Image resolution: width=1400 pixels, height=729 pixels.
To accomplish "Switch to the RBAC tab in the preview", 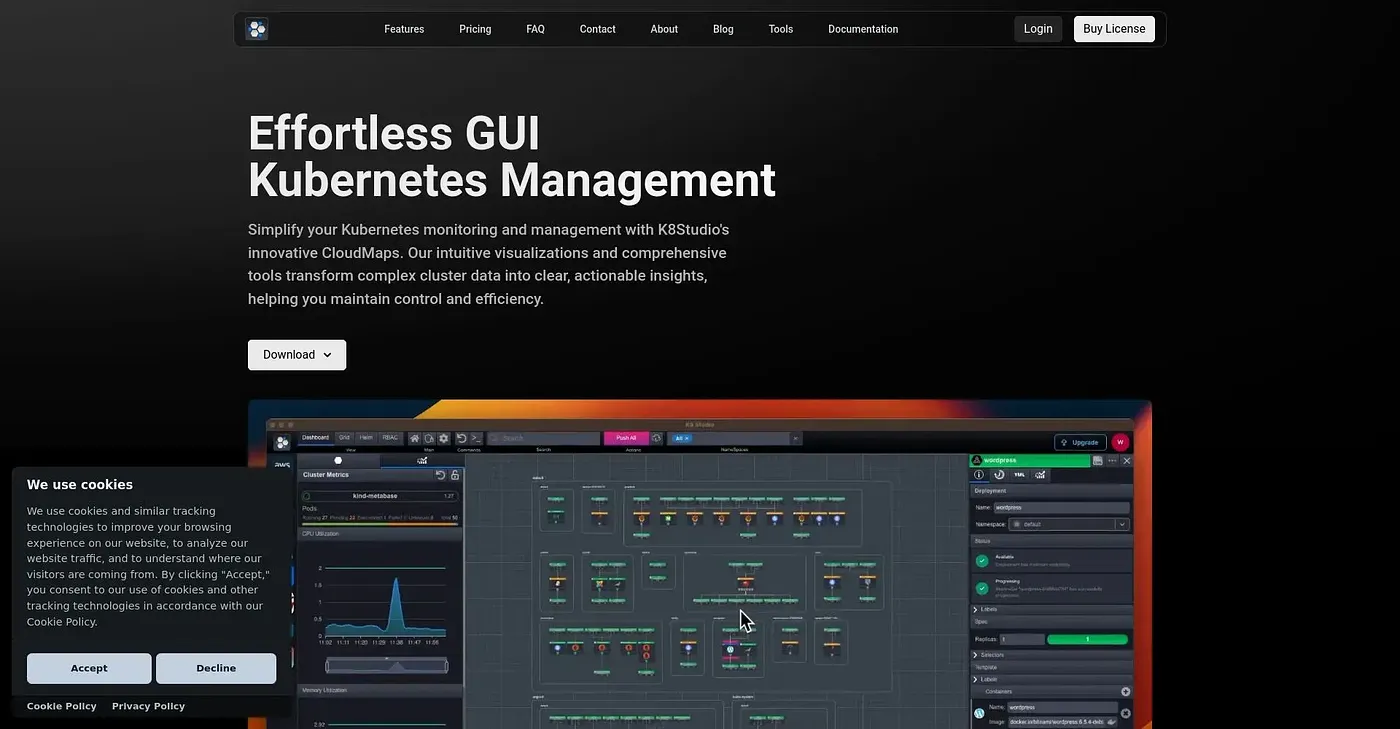I will [390, 437].
